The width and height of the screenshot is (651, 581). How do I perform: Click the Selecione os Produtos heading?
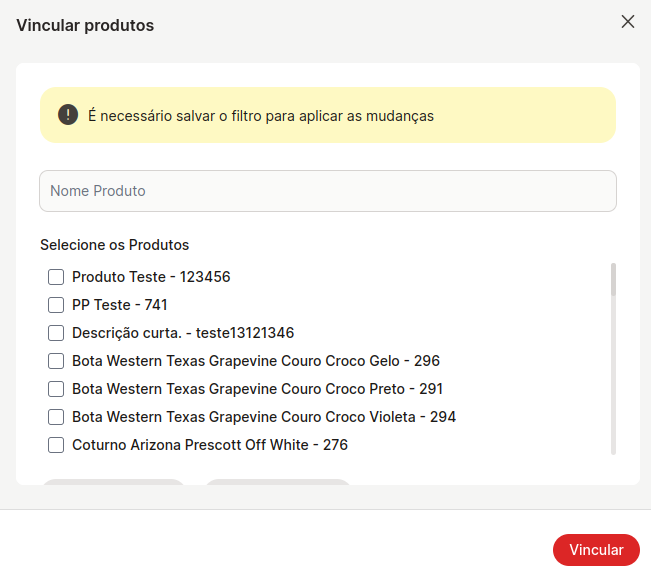[115, 245]
